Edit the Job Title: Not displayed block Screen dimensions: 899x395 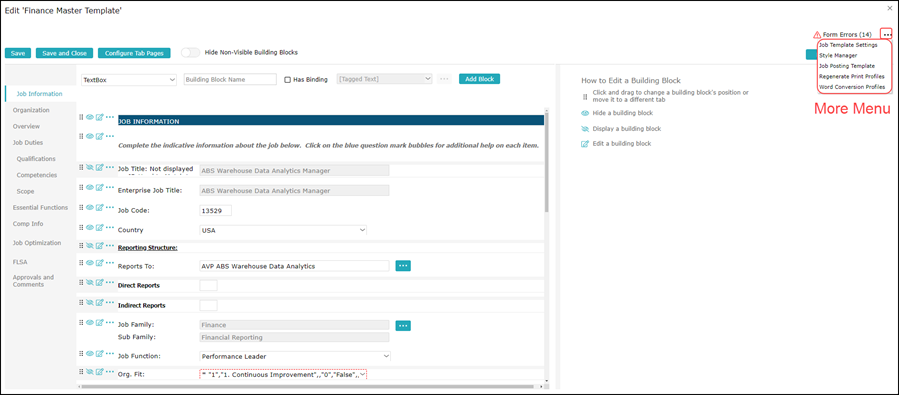[x=99, y=167]
